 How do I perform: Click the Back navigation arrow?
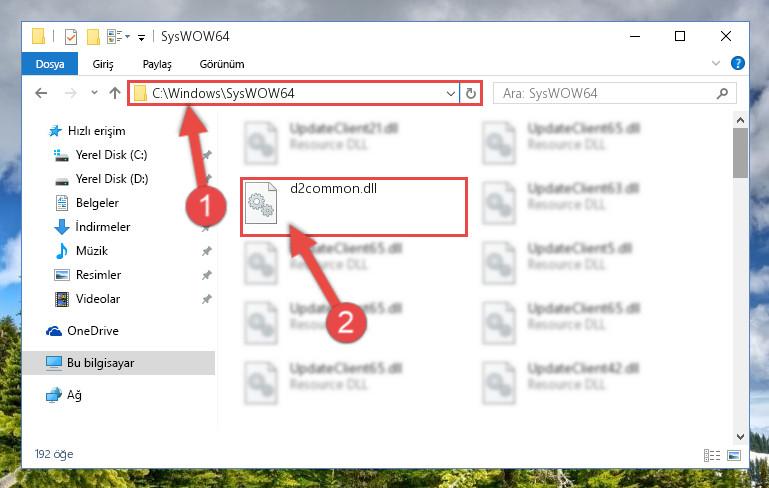point(41,93)
